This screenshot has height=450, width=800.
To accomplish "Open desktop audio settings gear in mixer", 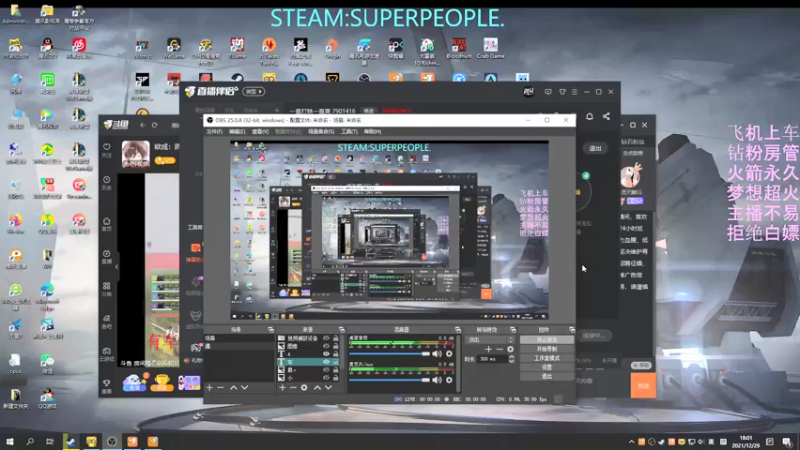I will click(x=449, y=354).
